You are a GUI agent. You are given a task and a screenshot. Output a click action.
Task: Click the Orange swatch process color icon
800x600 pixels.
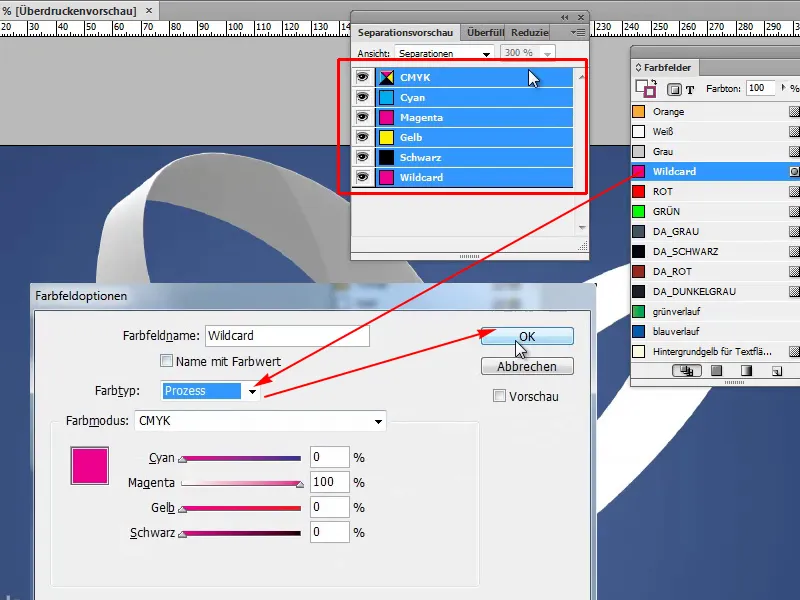[x=794, y=111]
